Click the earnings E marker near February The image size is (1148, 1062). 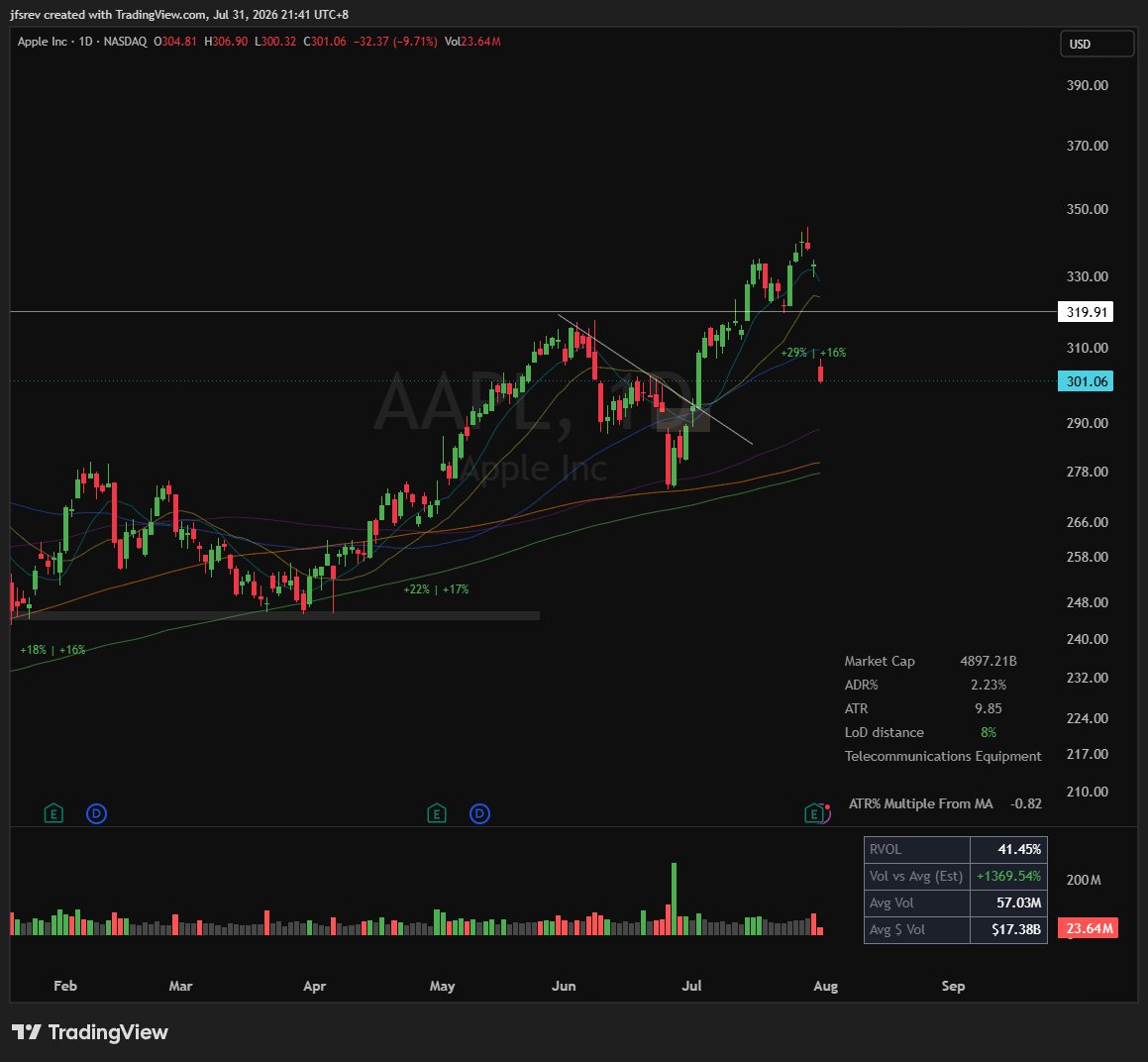click(53, 813)
